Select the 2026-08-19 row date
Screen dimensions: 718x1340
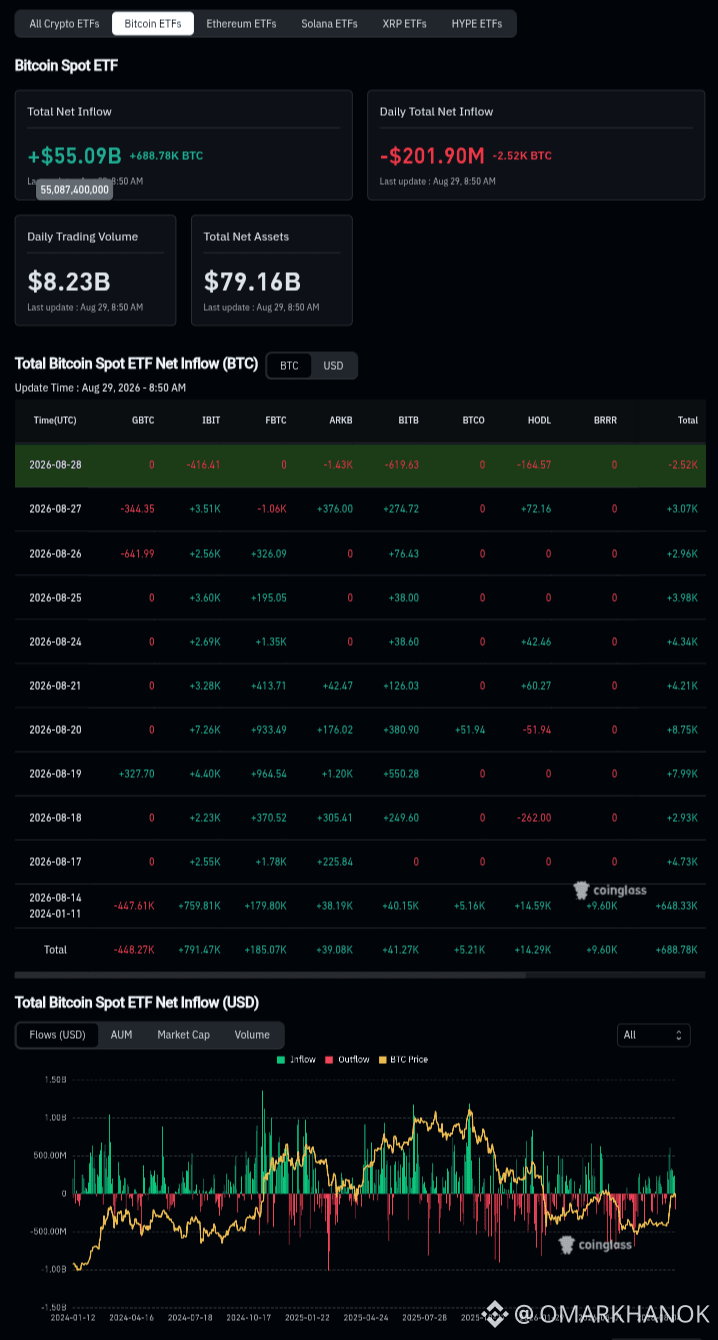pyautogui.click(x=55, y=773)
